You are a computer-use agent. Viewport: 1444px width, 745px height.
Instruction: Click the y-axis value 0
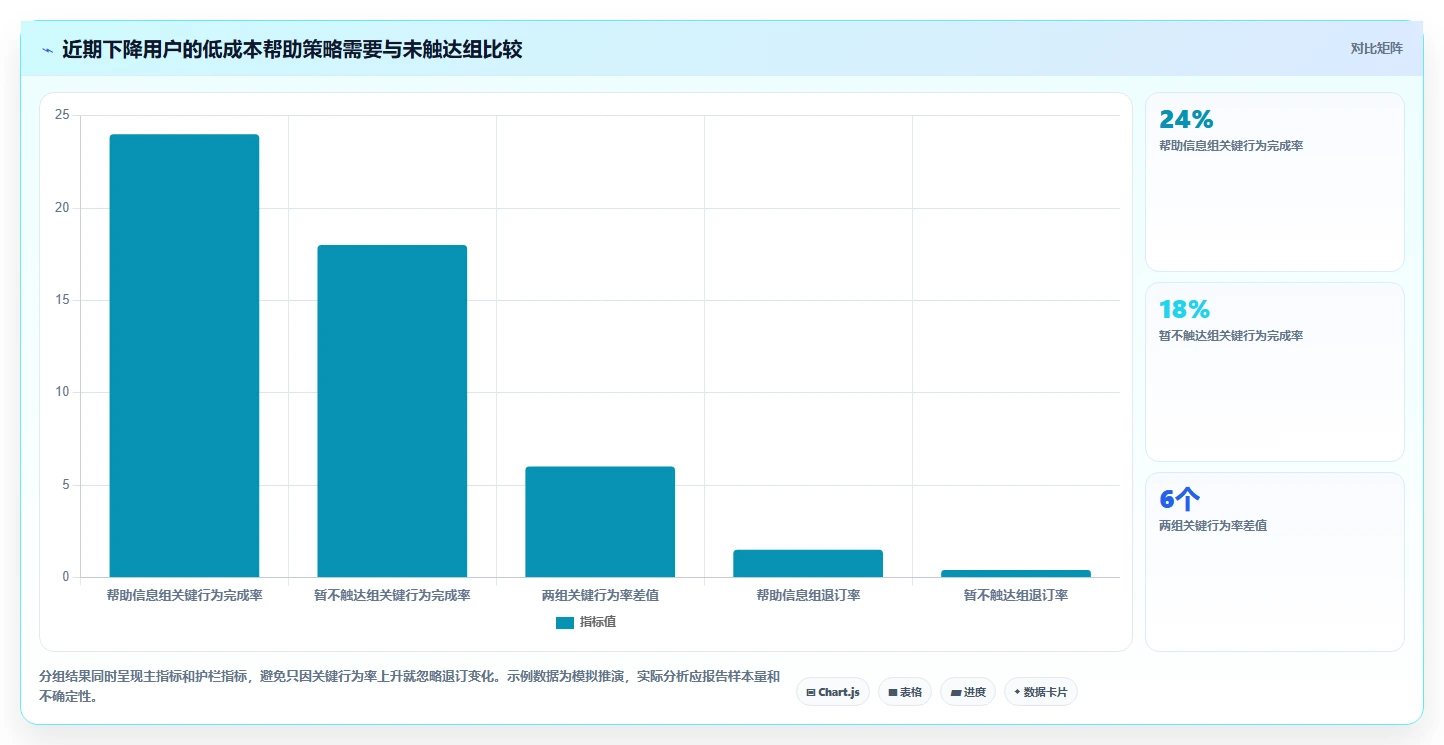click(65, 577)
